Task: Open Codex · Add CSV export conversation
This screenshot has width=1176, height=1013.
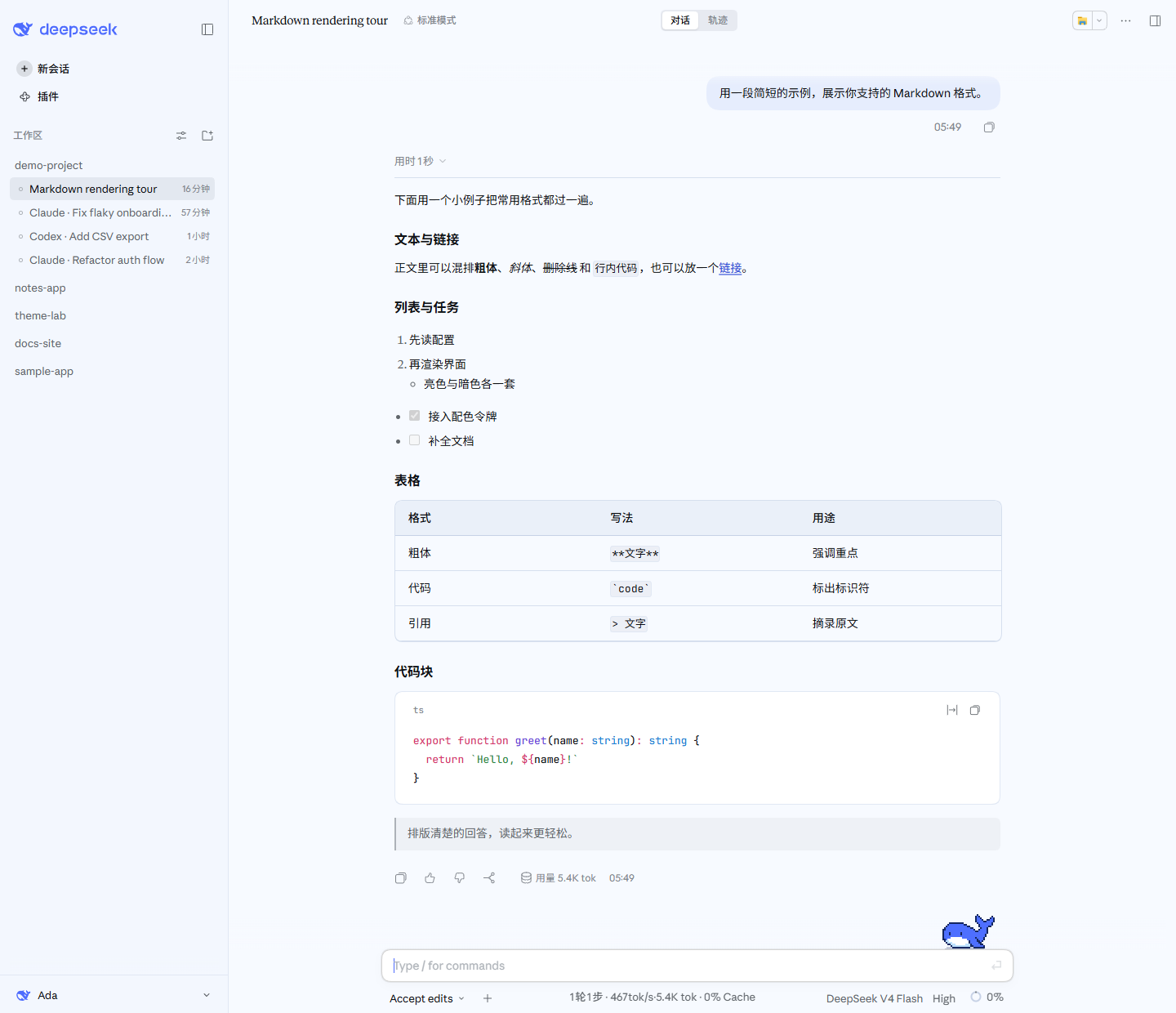Action: coord(112,236)
